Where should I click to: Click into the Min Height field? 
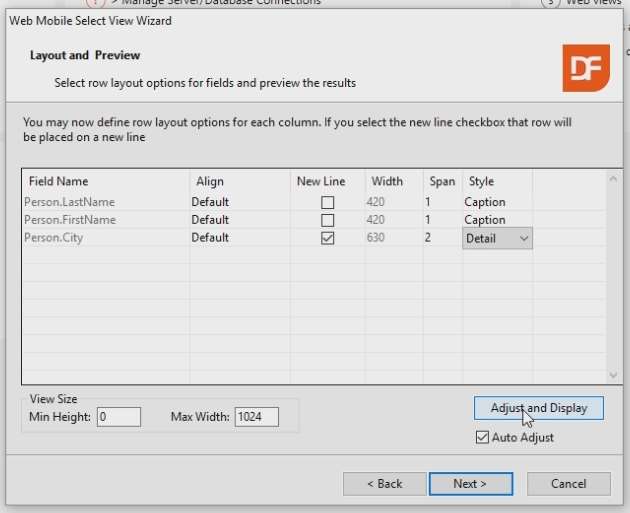(119, 416)
